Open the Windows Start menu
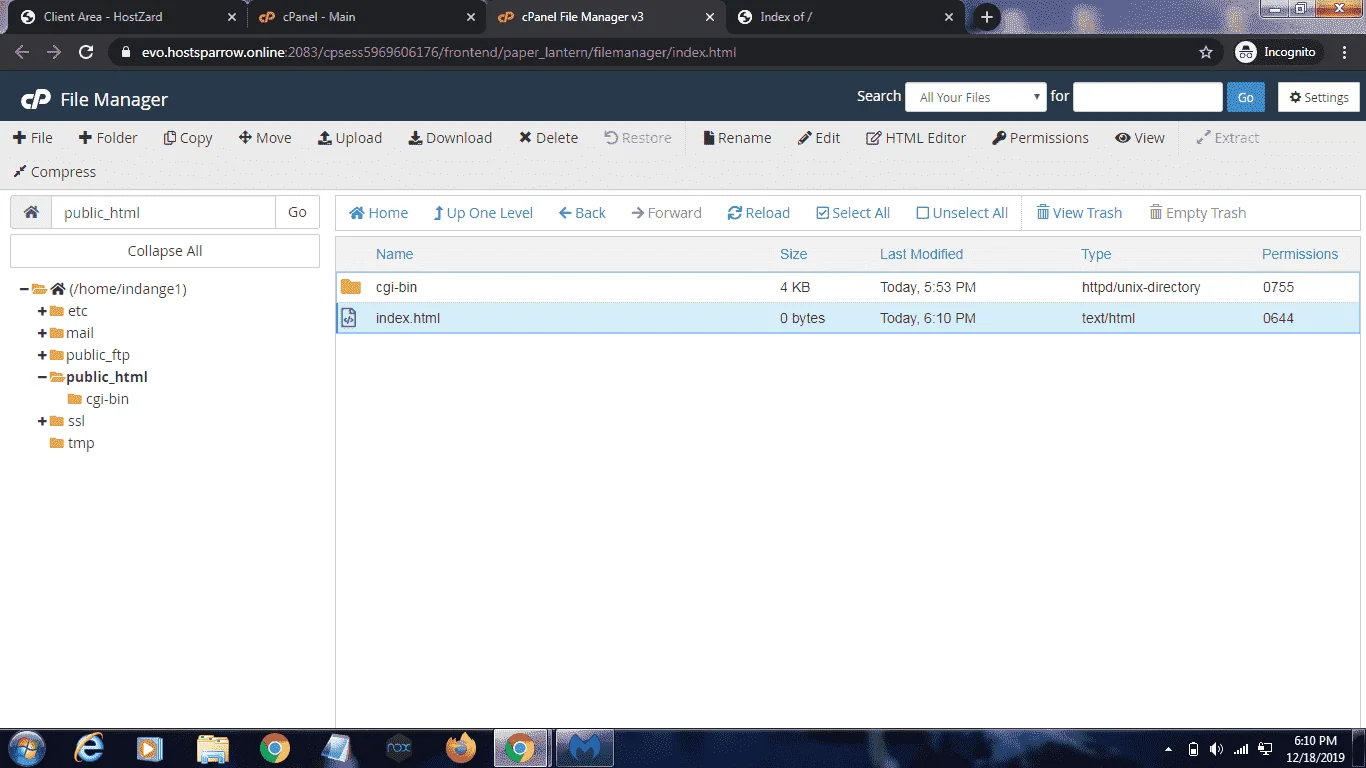 click(x=25, y=748)
